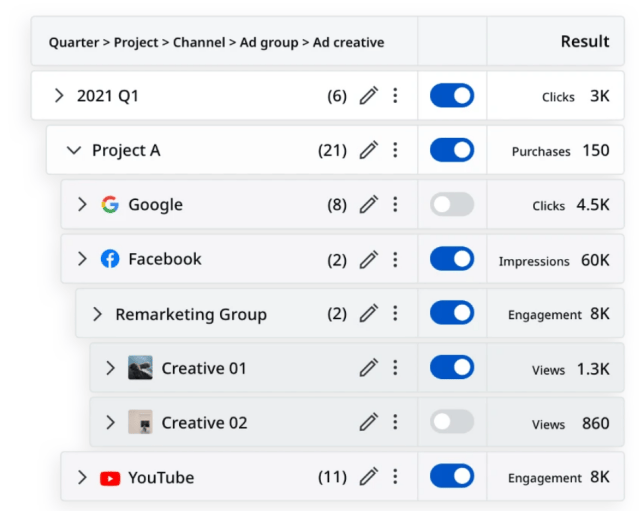Disable the Project A toggle

click(x=452, y=150)
